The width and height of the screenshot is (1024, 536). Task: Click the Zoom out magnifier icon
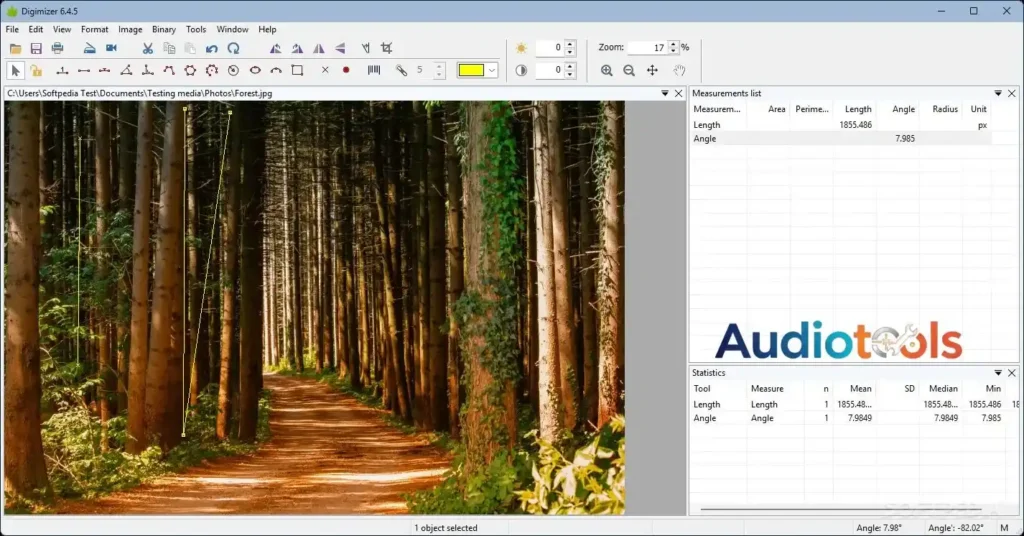pyautogui.click(x=629, y=70)
